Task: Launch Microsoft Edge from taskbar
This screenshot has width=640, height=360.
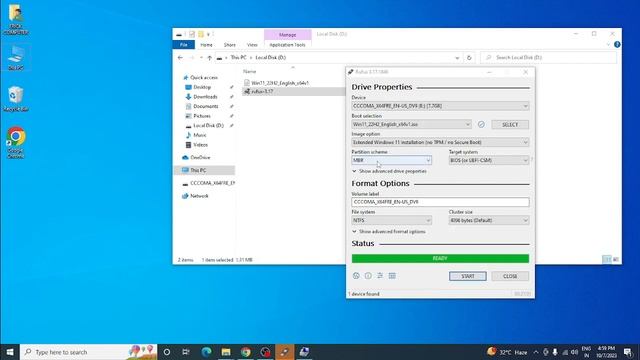Action: tap(206, 352)
